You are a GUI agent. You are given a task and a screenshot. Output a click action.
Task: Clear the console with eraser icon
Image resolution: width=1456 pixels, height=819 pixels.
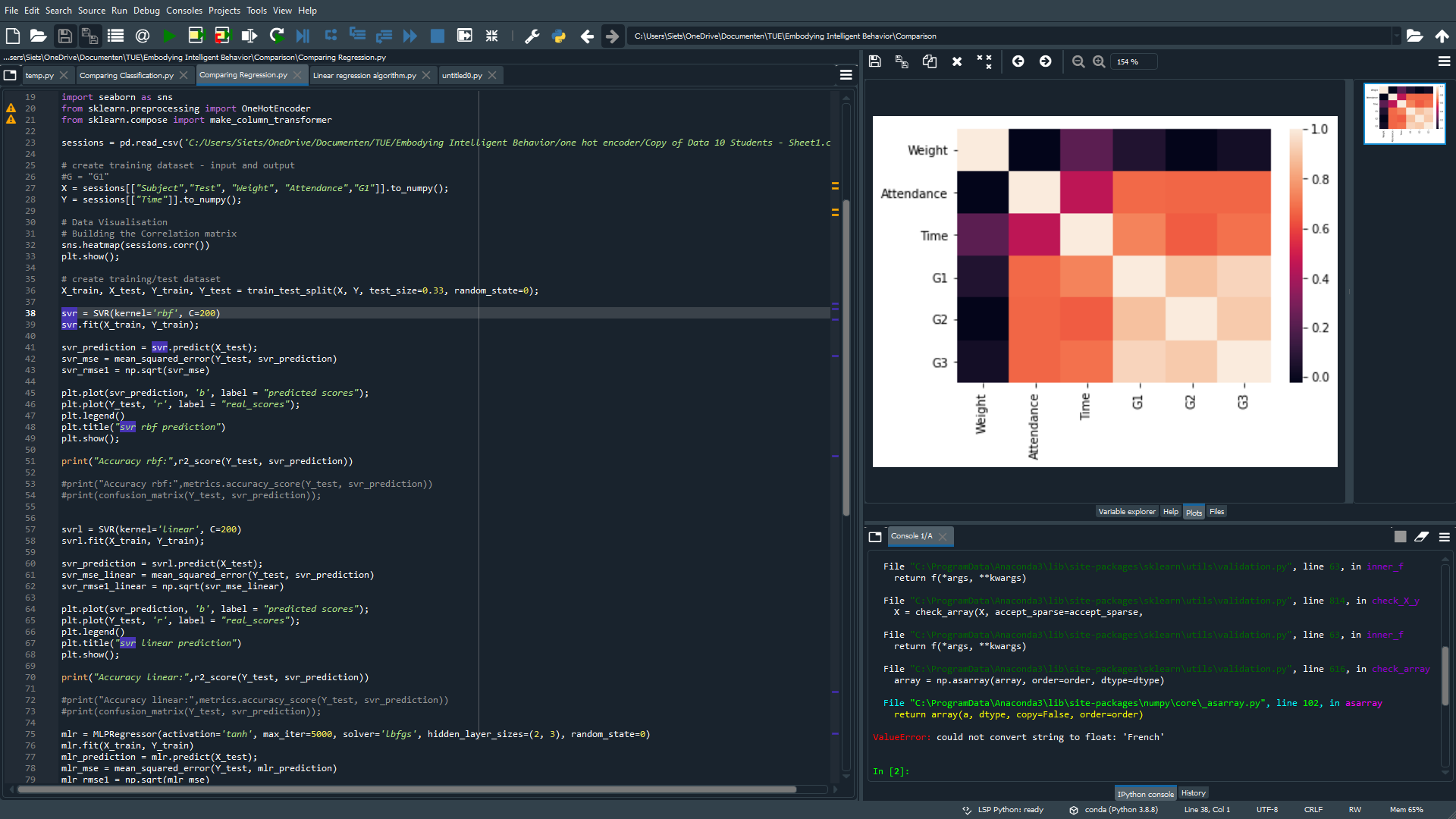click(x=1421, y=537)
